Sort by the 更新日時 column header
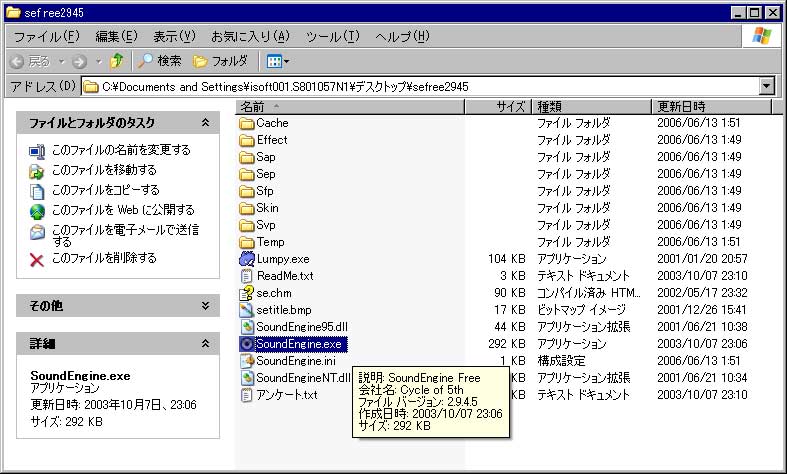This screenshot has height=474, width=787. (711, 106)
